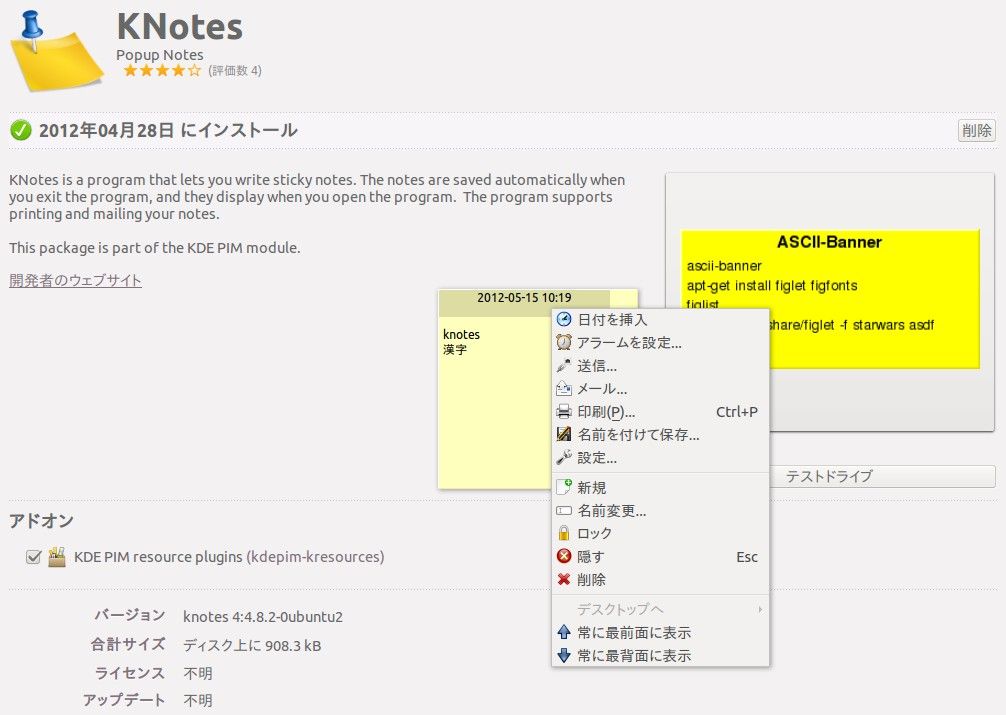Open 設定... from the context menu
This screenshot has width=1006, height=715.
point(660,458)
